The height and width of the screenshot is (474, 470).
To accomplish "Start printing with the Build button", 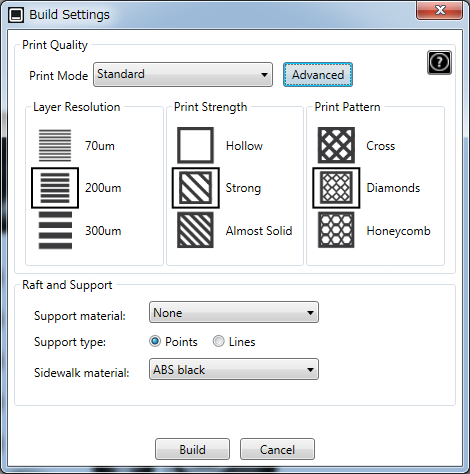I will tap(192, 449).
